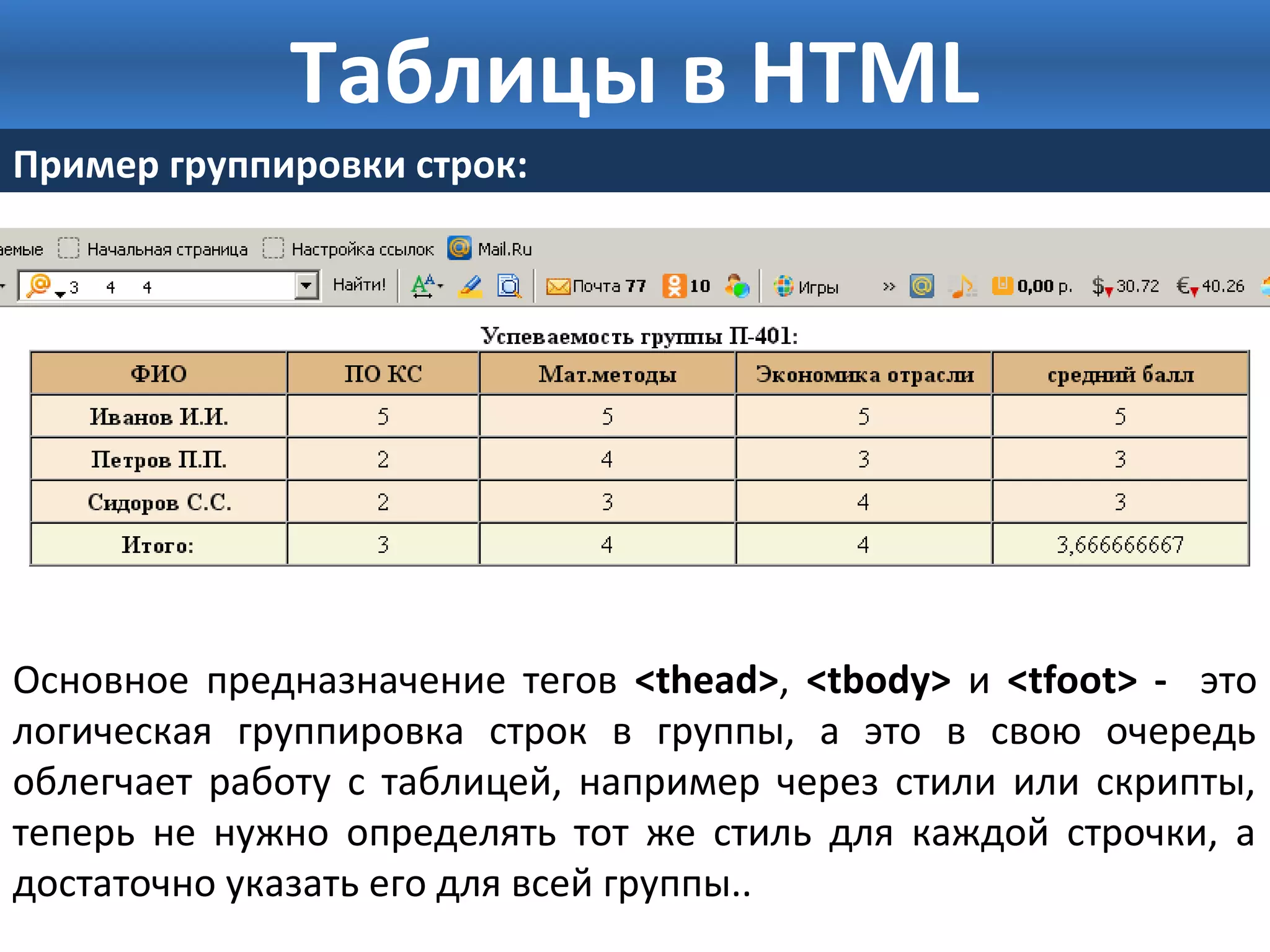Screen dimensions: 1270x952
Task: Check the euro rate 40.26
Action: coord(1210,286)
